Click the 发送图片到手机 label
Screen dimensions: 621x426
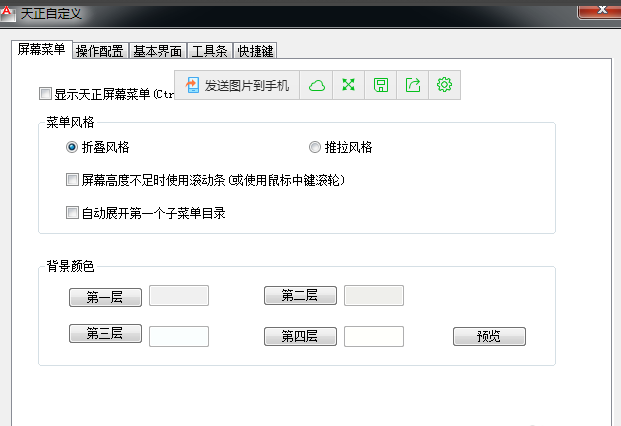point(247,86)
